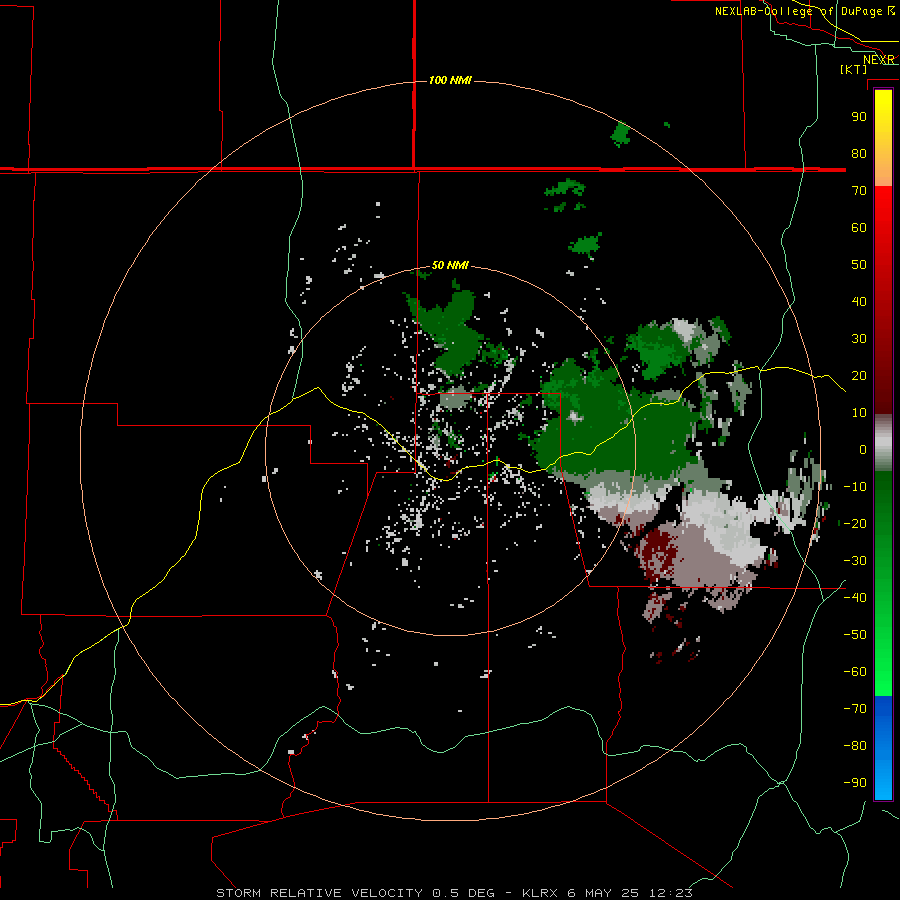Select the 30 value on velocity scale

pyautogui.click(x=859, y=339)
